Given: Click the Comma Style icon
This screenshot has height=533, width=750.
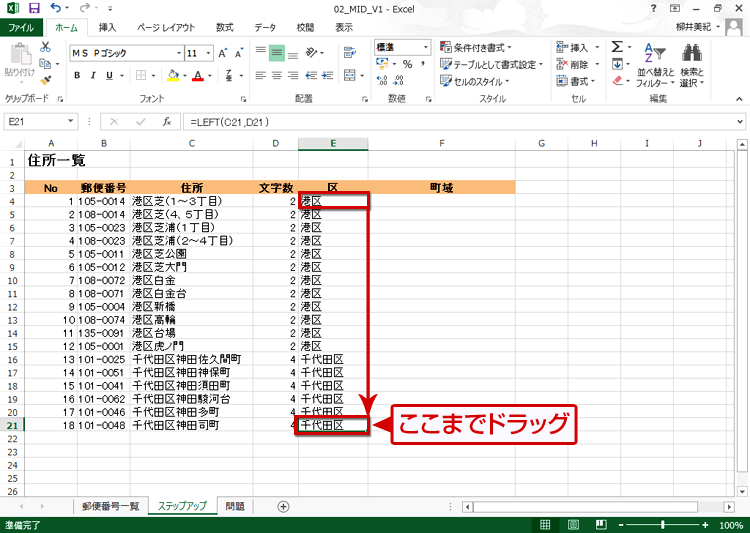Looking at the screenshot, I should pyautogui.click(x=423, y=64).
